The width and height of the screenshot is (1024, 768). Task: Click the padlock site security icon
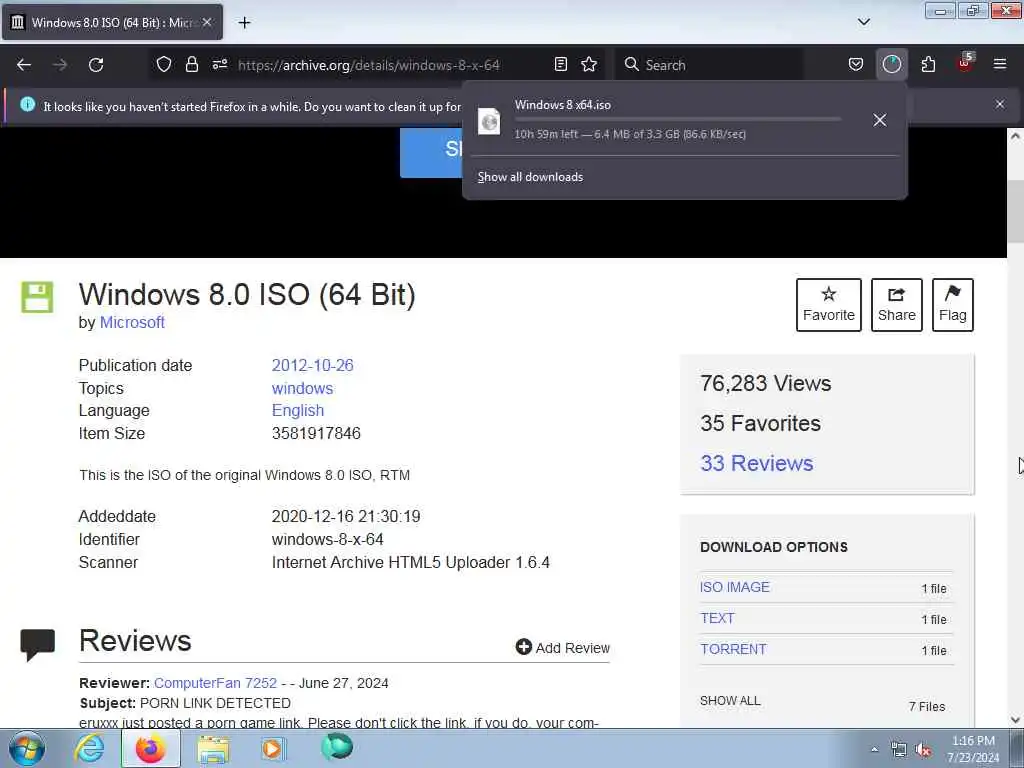coord(191,64)
